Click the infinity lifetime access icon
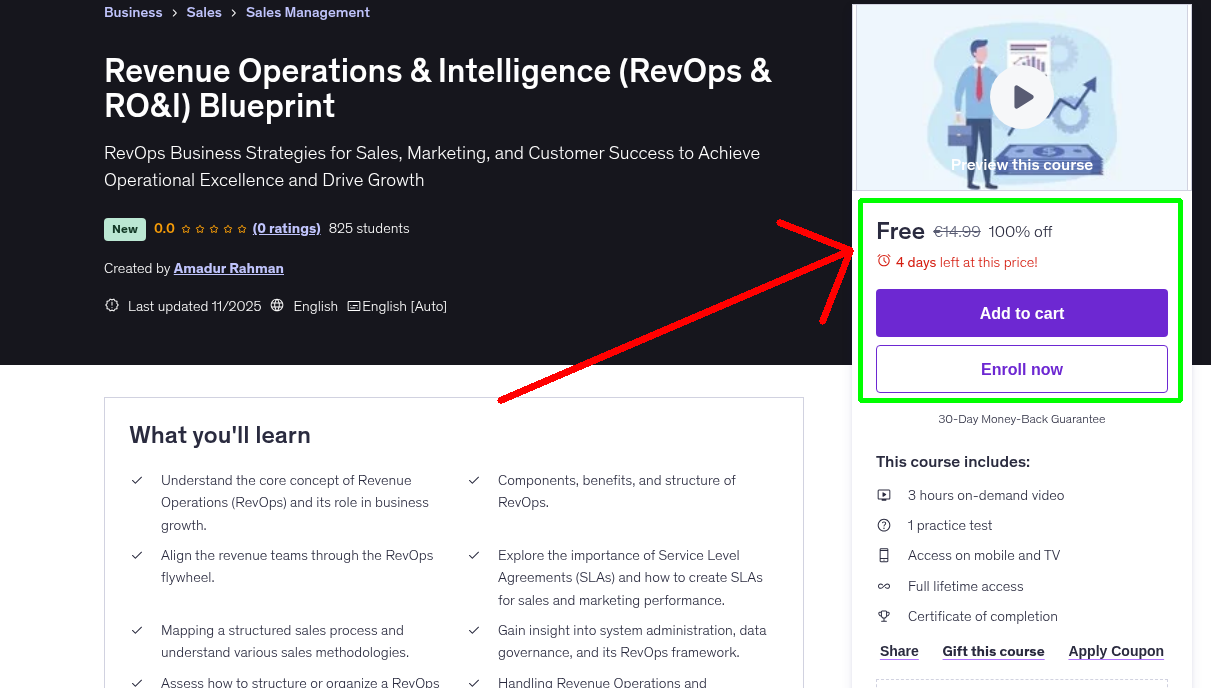 [x=884, y=586]
